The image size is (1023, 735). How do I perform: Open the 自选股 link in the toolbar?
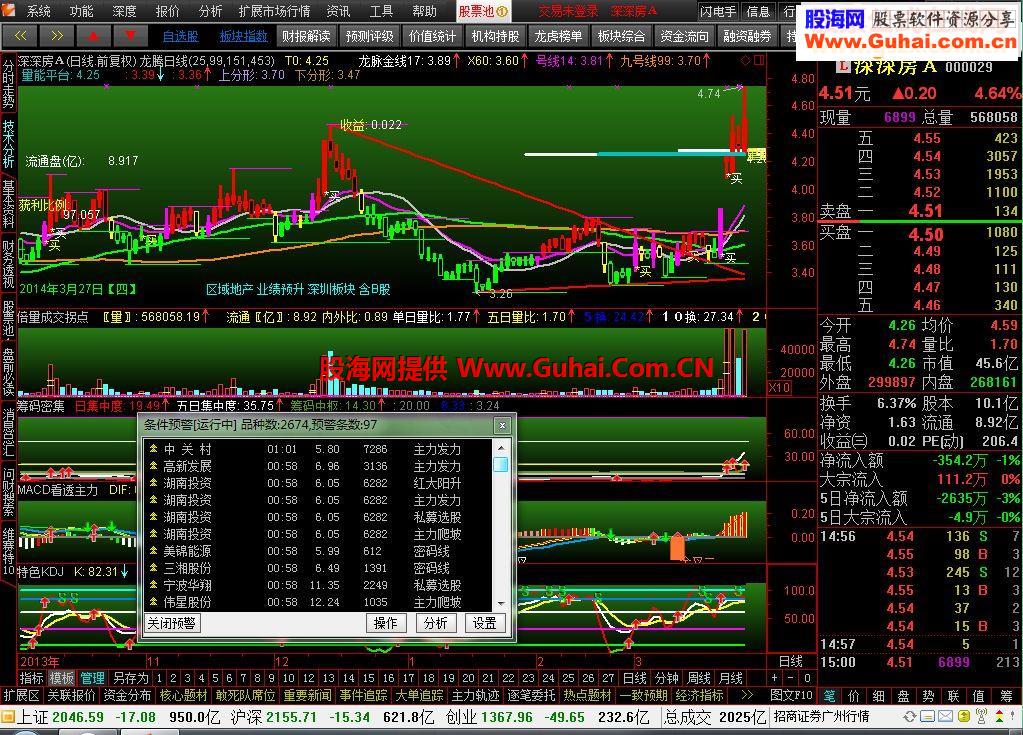(x=180, y=37)
